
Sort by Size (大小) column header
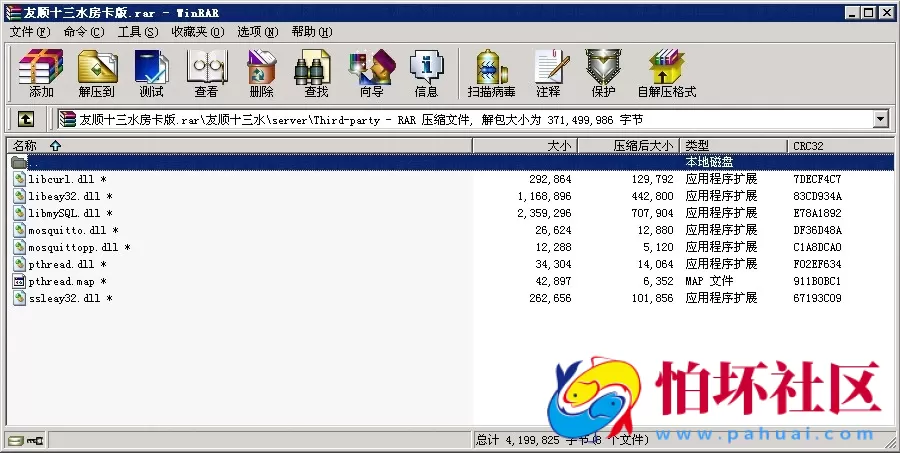click(x=525, y=146)
